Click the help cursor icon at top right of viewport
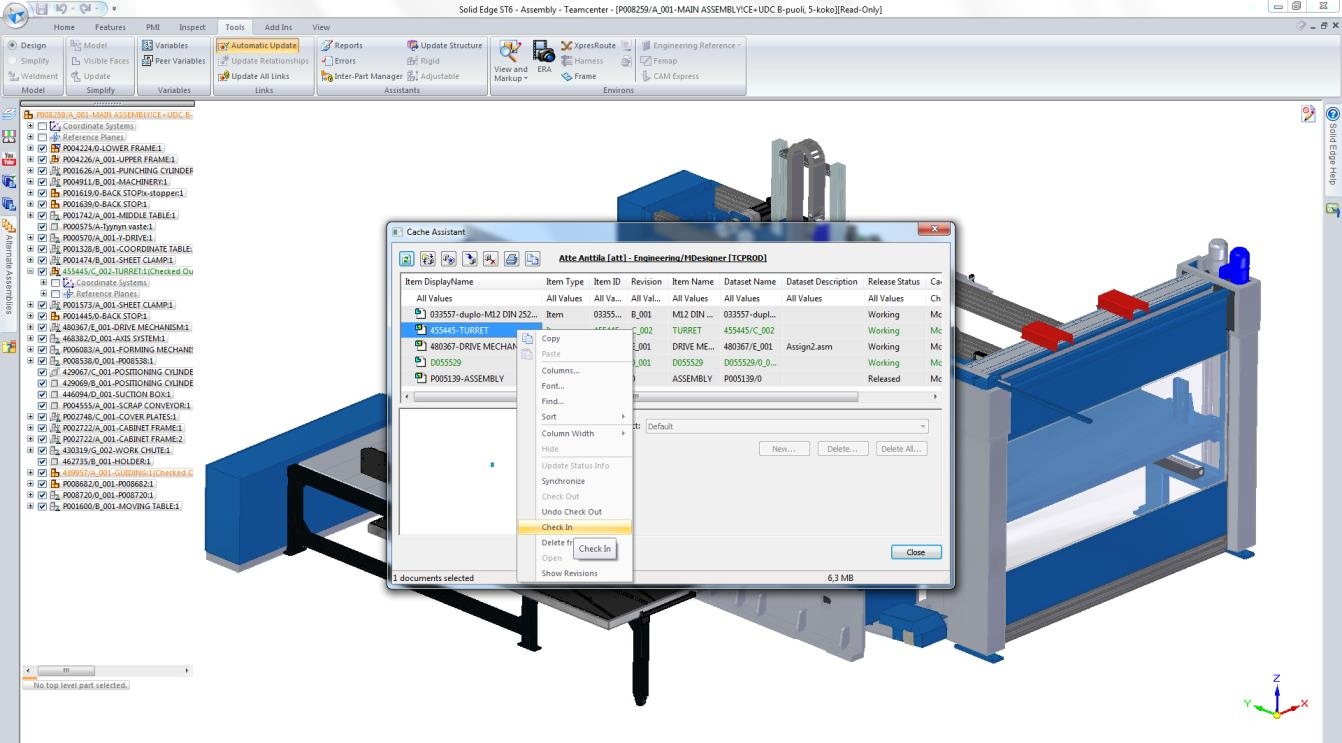 [x=1308, y=113]
